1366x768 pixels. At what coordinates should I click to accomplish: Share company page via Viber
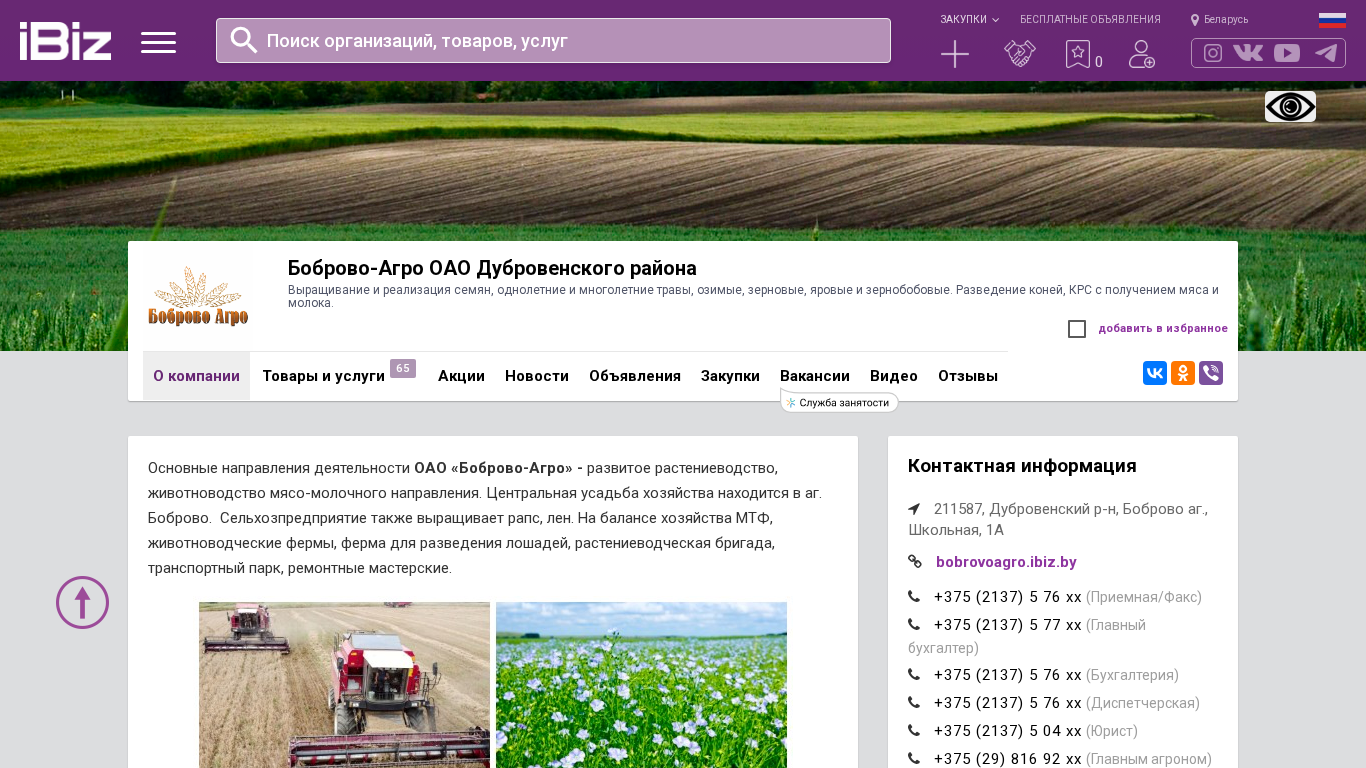pos(1211,373)
